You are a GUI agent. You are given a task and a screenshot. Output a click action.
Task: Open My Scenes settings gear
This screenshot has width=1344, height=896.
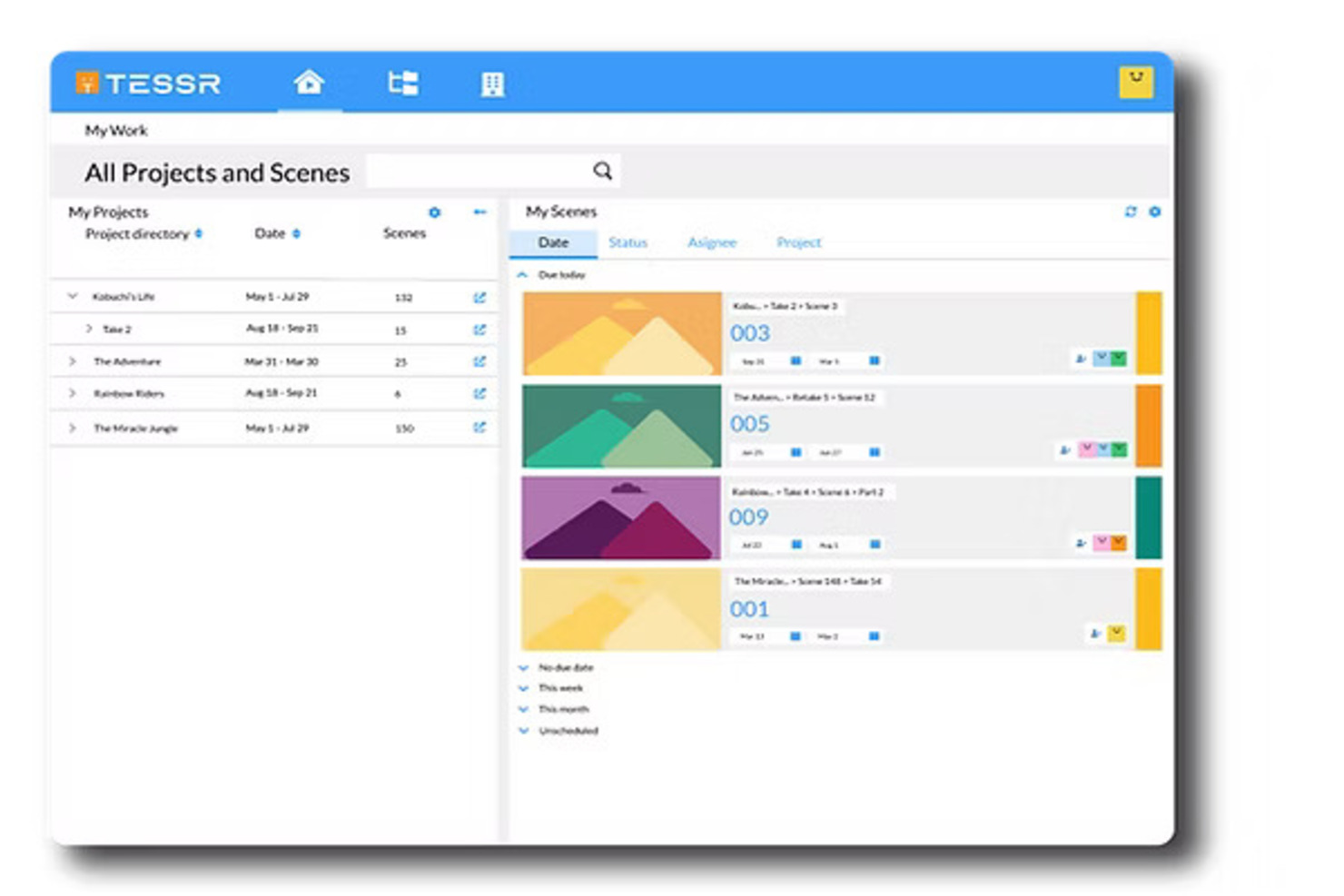coord(1154,212)
